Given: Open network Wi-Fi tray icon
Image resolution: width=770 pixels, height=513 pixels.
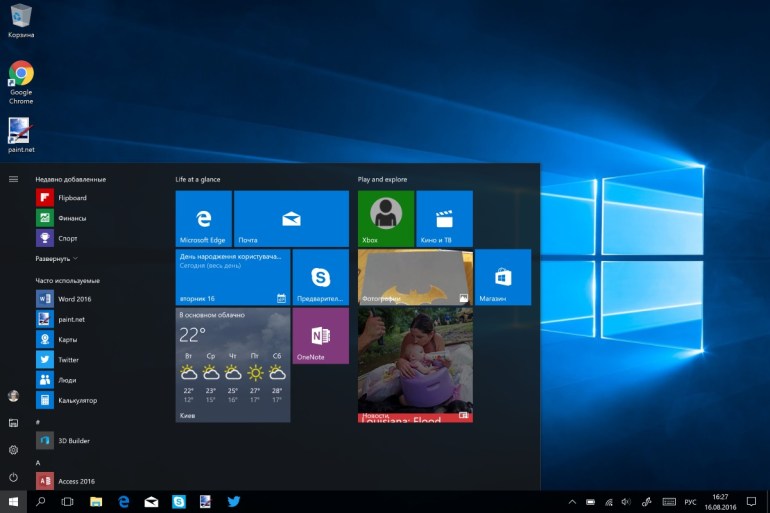Looking at the screenshot, I should click(609, 502).
